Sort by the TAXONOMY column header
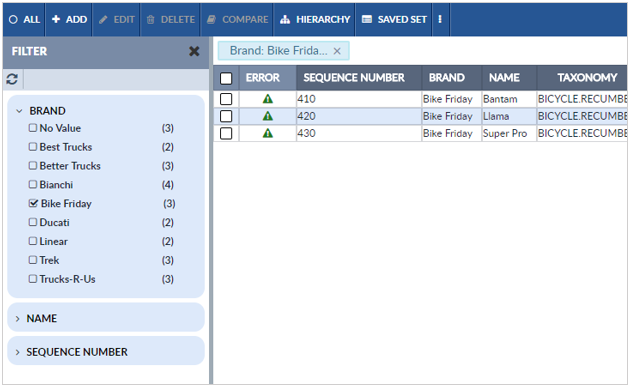 (x=582, y=78)
